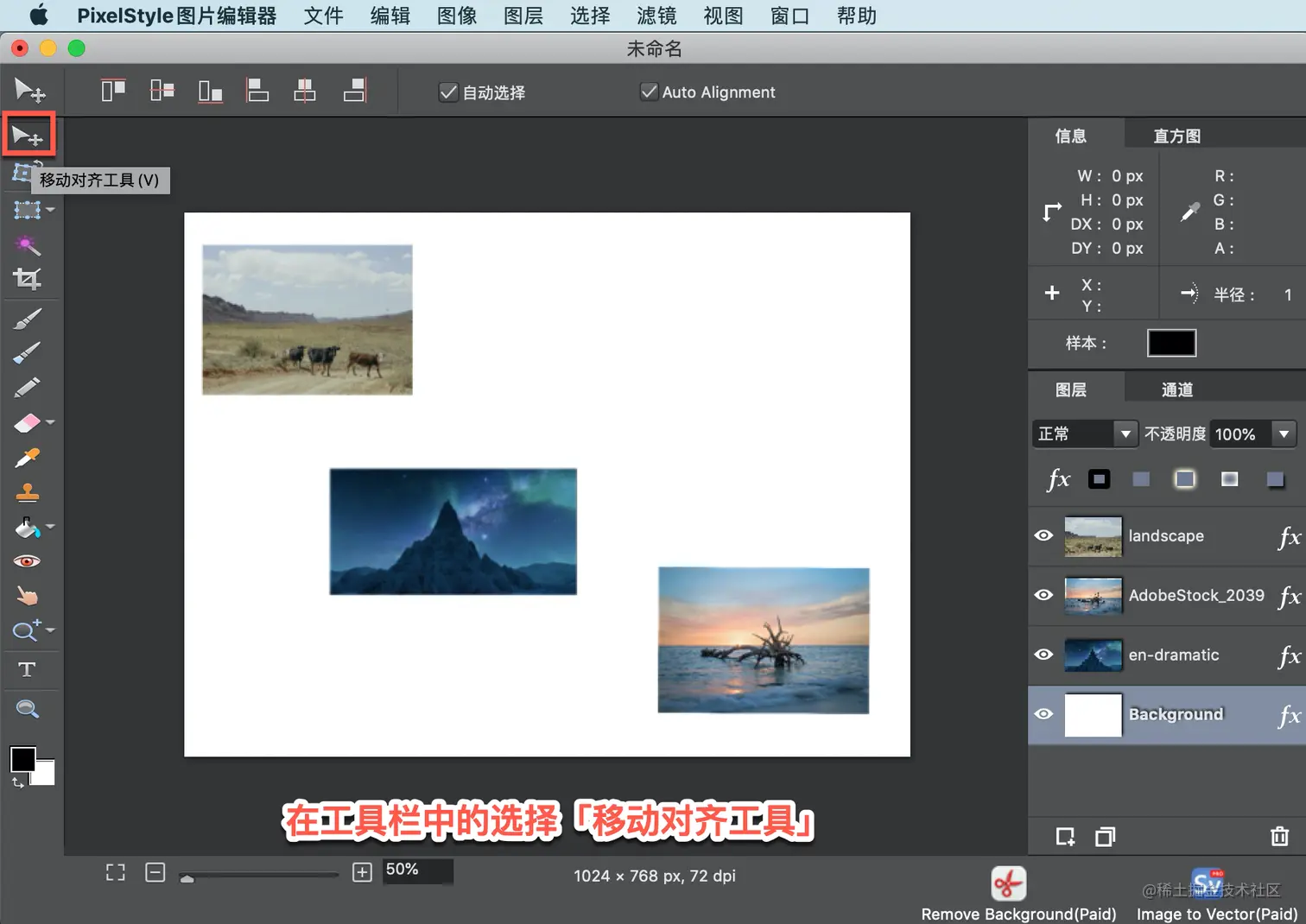Click the 样本 black color swatch
This screenshot has width=1306, height=924.
(1171, 343)
